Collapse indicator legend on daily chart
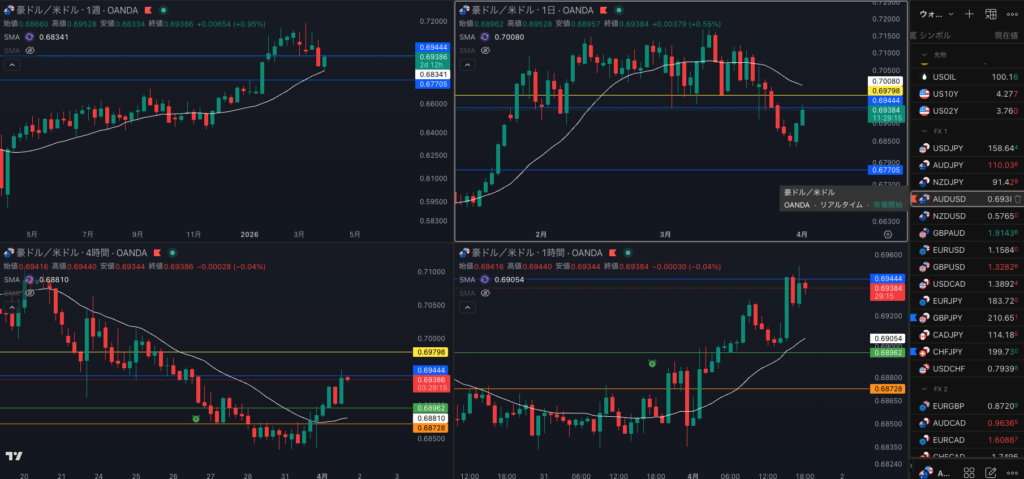 (467, 65)
